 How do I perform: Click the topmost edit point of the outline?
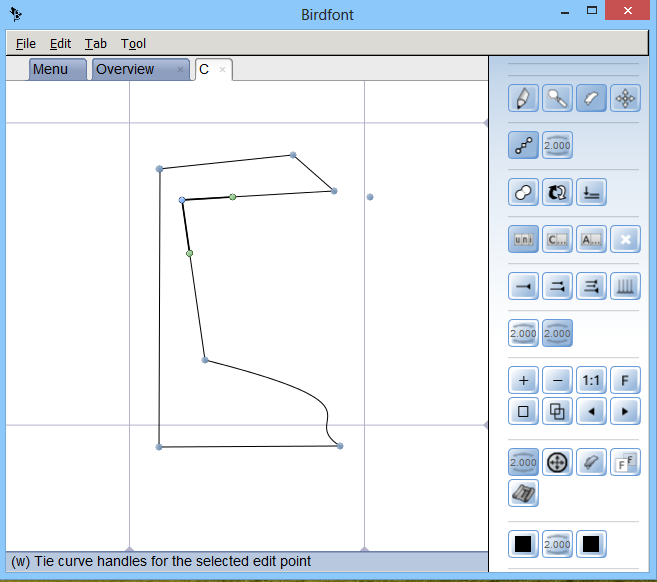293,155
